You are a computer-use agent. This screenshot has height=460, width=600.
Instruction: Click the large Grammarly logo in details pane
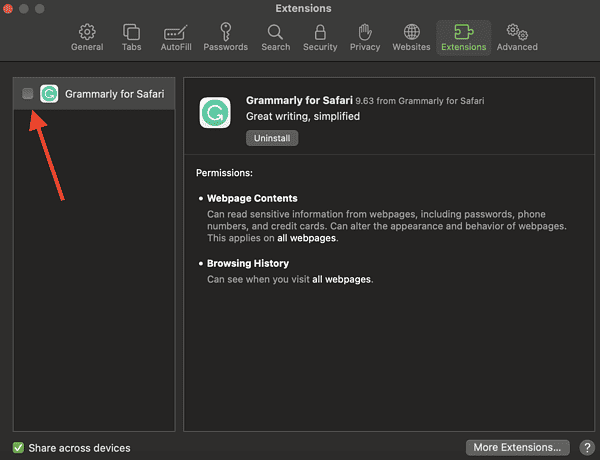[216, 113]
